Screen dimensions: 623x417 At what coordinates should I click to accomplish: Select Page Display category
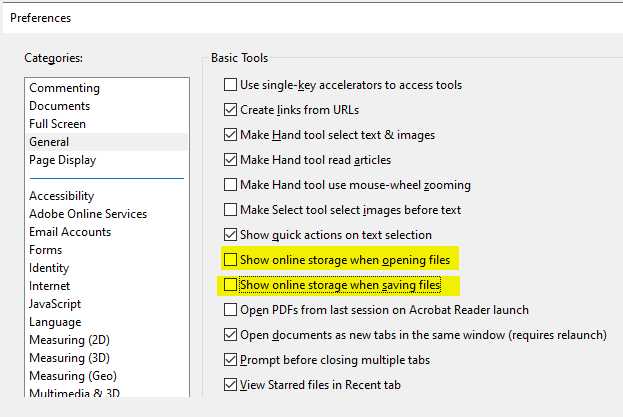62,160
